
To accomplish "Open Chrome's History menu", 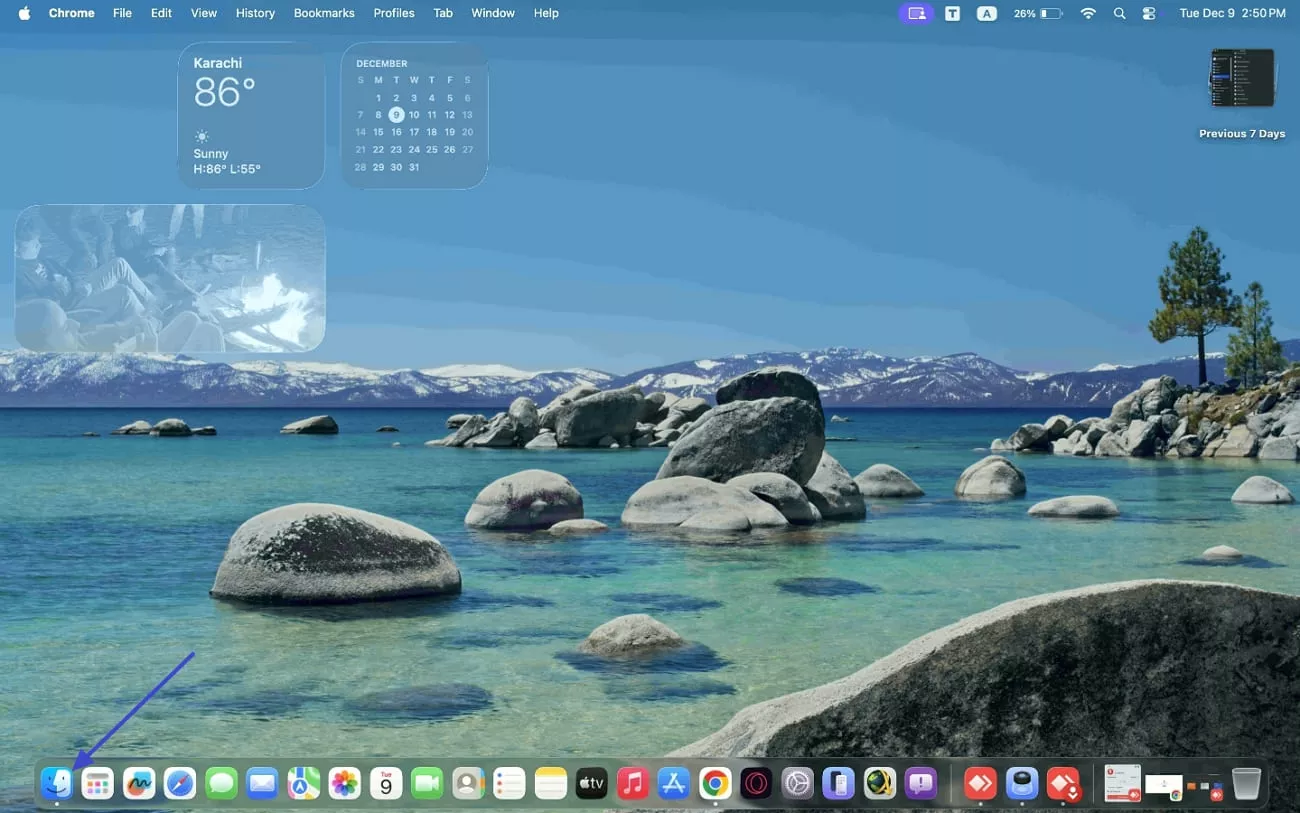I will pyautogui.click(x=255, y=13).
